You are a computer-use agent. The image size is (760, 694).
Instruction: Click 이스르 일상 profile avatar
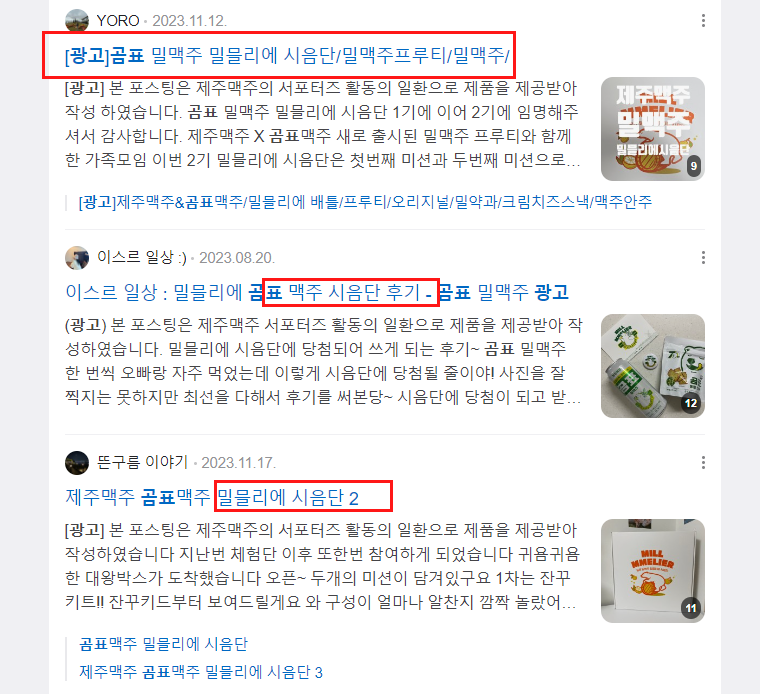[77, 257]
